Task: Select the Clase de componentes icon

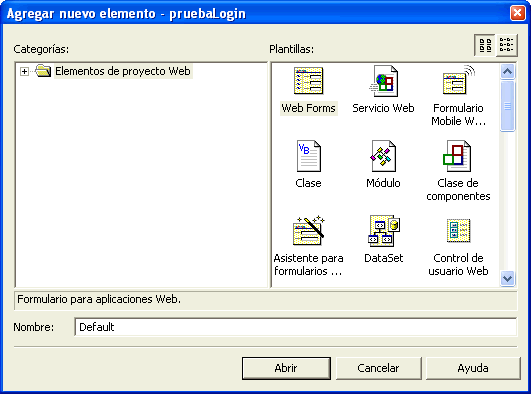Action: (457, 156)
